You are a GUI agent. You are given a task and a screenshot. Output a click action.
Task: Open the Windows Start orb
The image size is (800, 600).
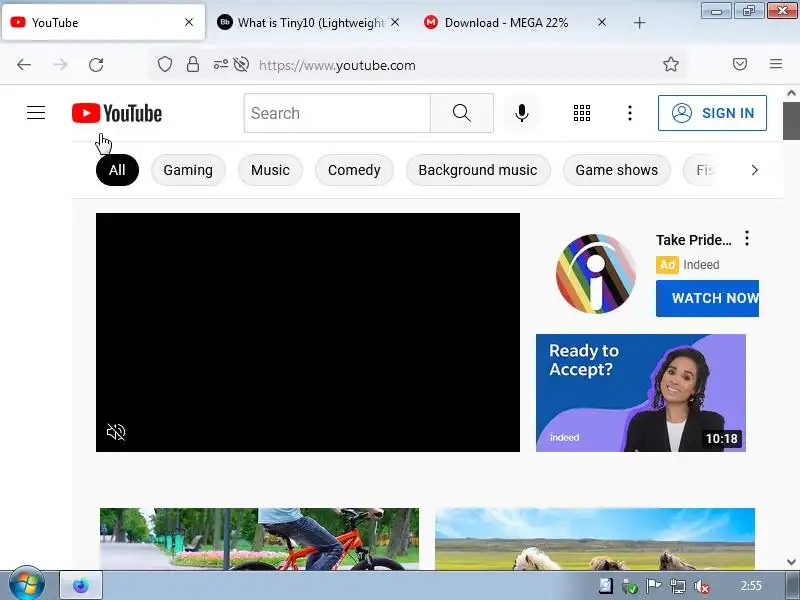(27, 584)
